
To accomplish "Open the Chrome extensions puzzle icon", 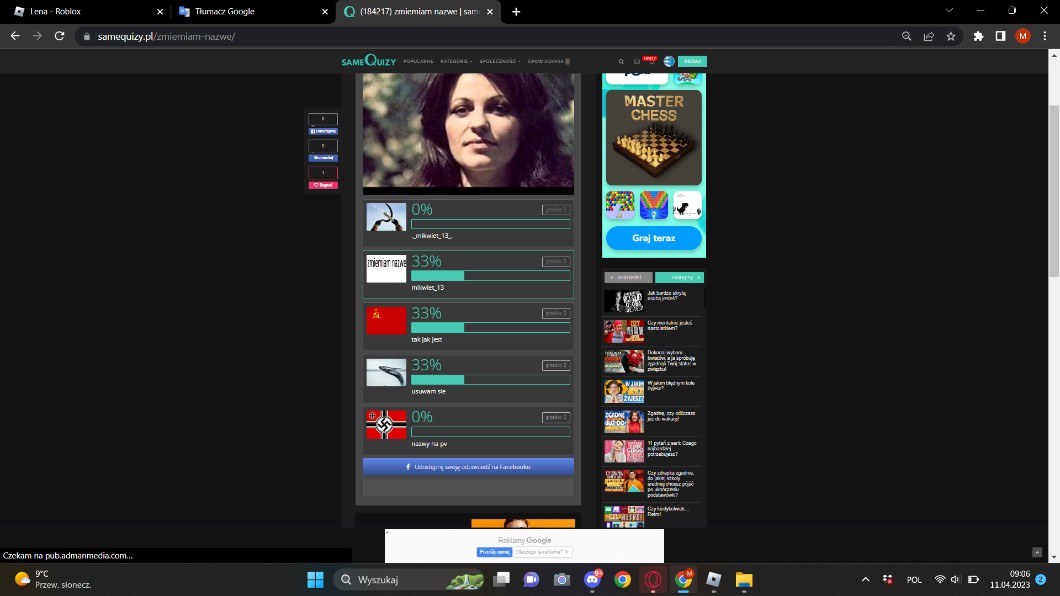I will tap(978, 36).
